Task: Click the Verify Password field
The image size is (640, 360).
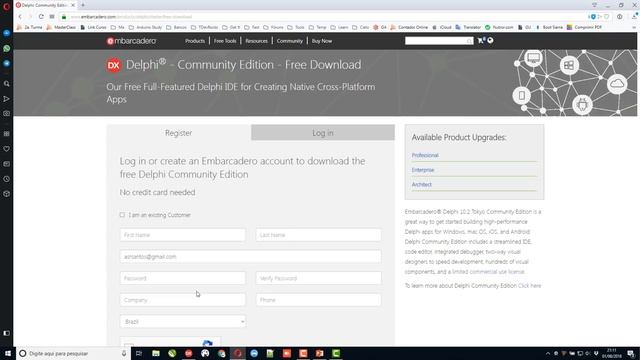Action: [319, 278]
